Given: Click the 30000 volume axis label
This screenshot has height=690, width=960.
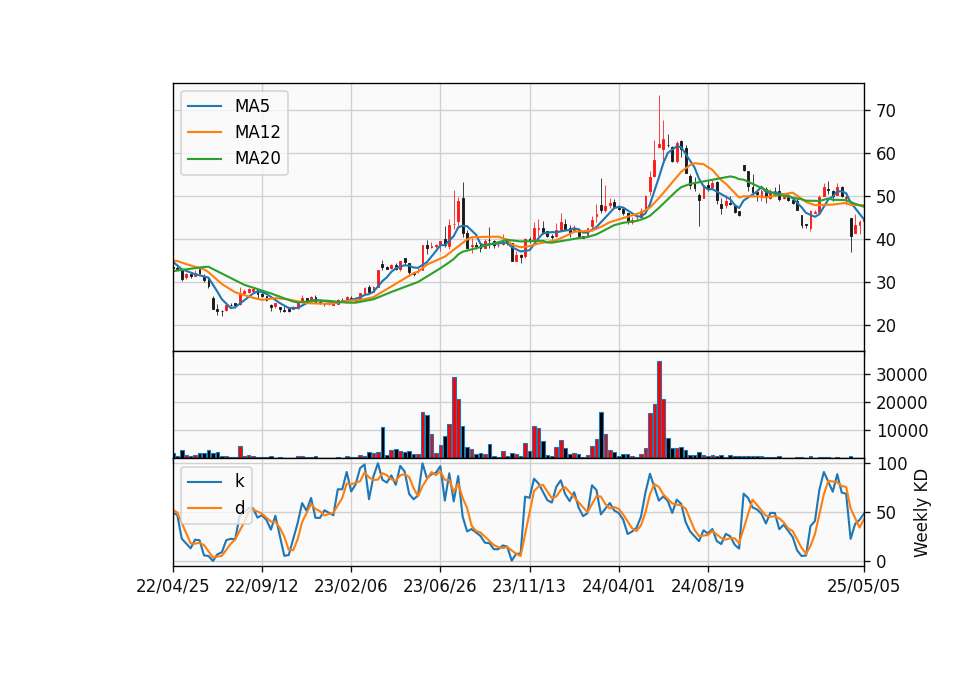Looking at the screenshot, I should point(902,375).
